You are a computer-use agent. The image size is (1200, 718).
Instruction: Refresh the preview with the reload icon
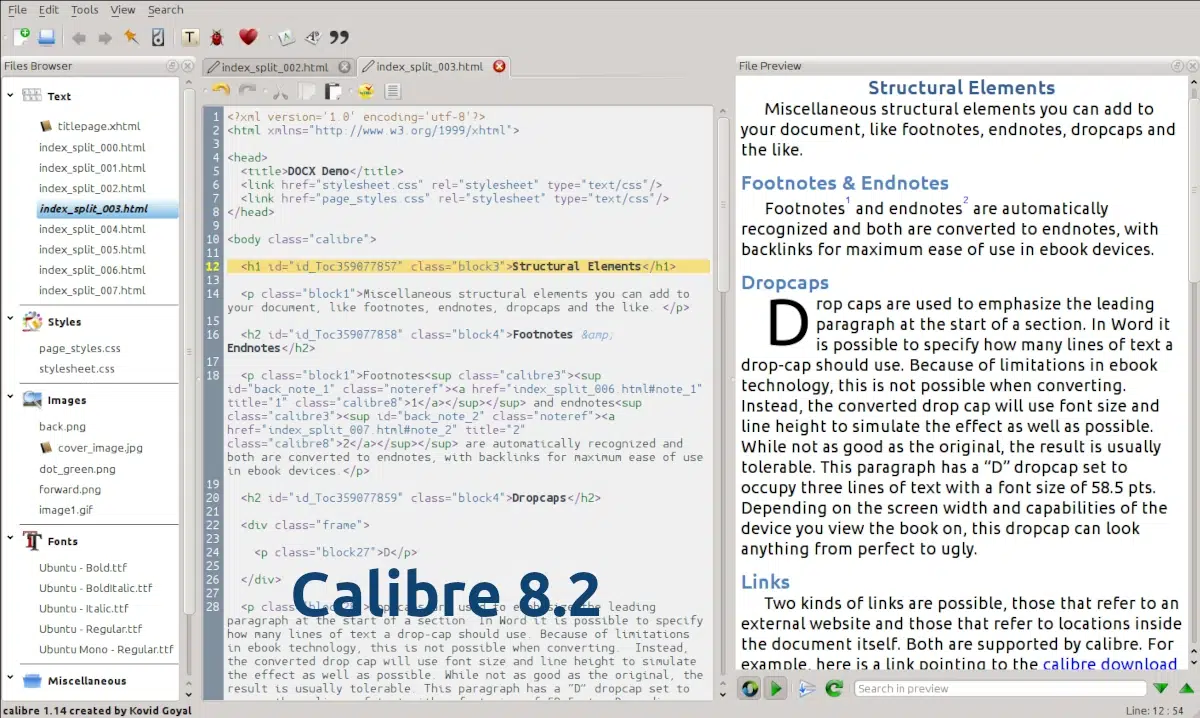834,688
